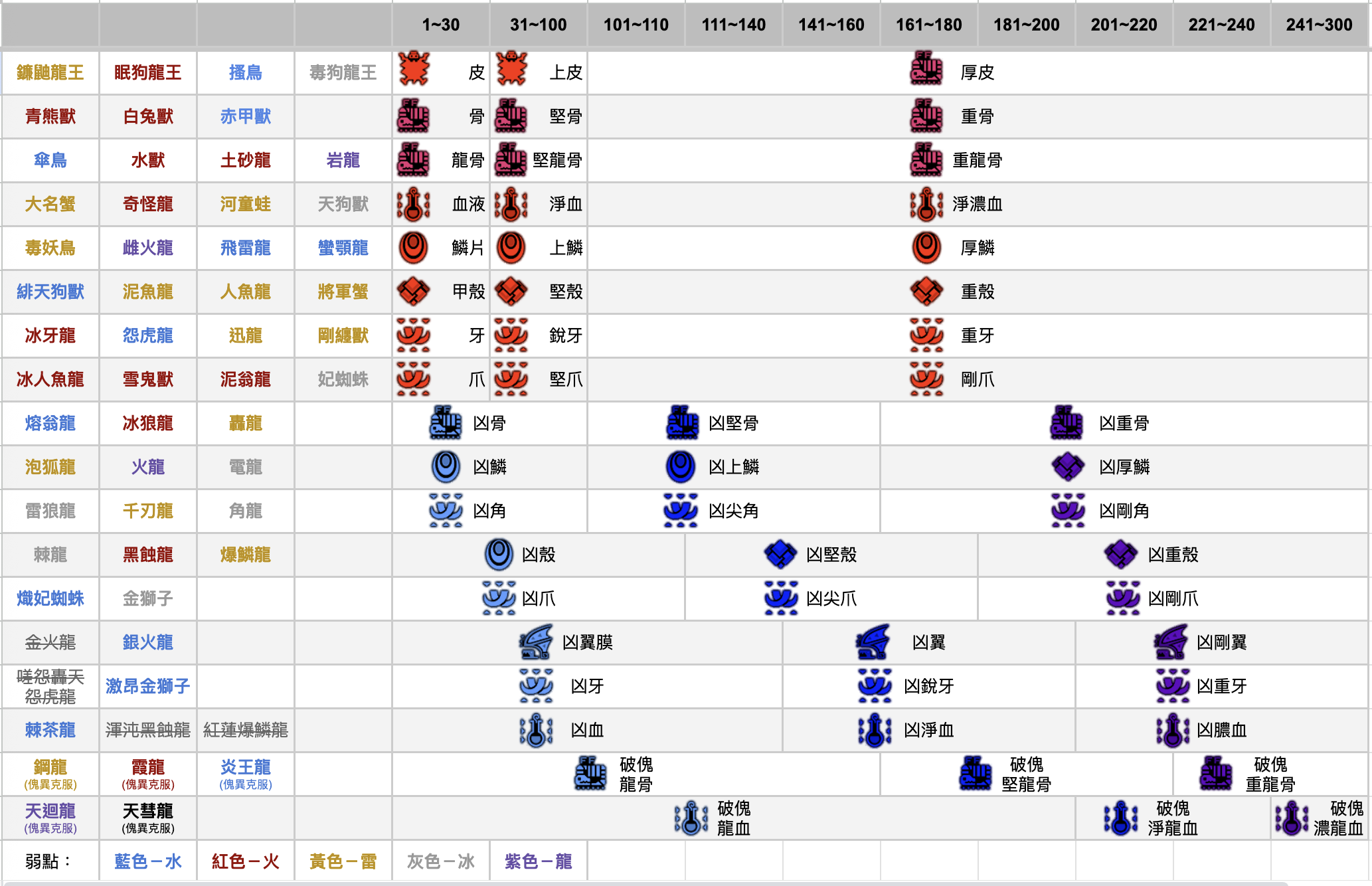Select the 1~30 level column header
This screenshot has width=1372, height=886.
pos(441,25)
